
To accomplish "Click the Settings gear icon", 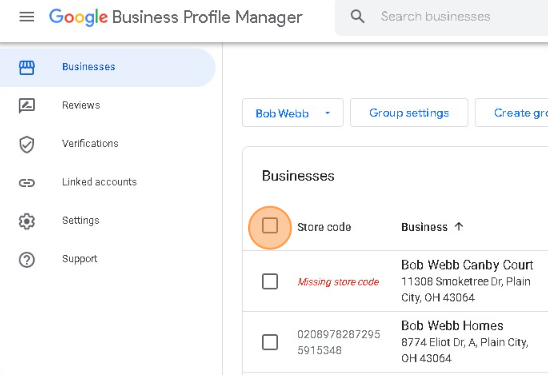I will [x=27, y=221].
